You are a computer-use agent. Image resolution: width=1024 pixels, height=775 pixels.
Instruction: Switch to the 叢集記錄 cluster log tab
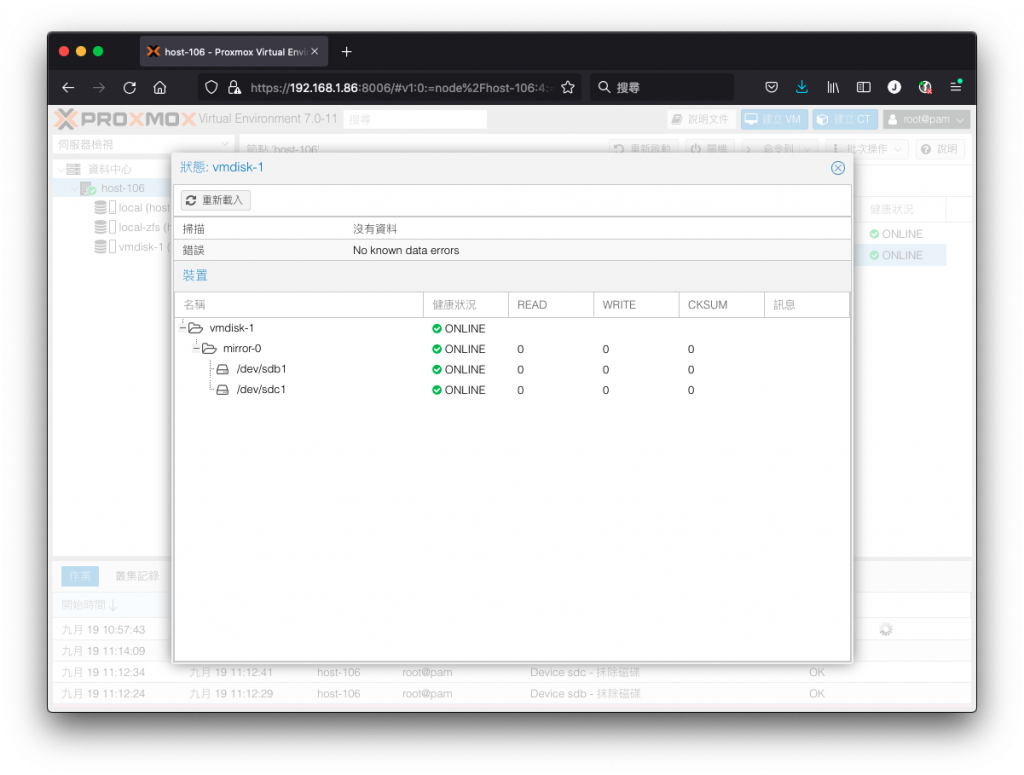tap(136, 576)
